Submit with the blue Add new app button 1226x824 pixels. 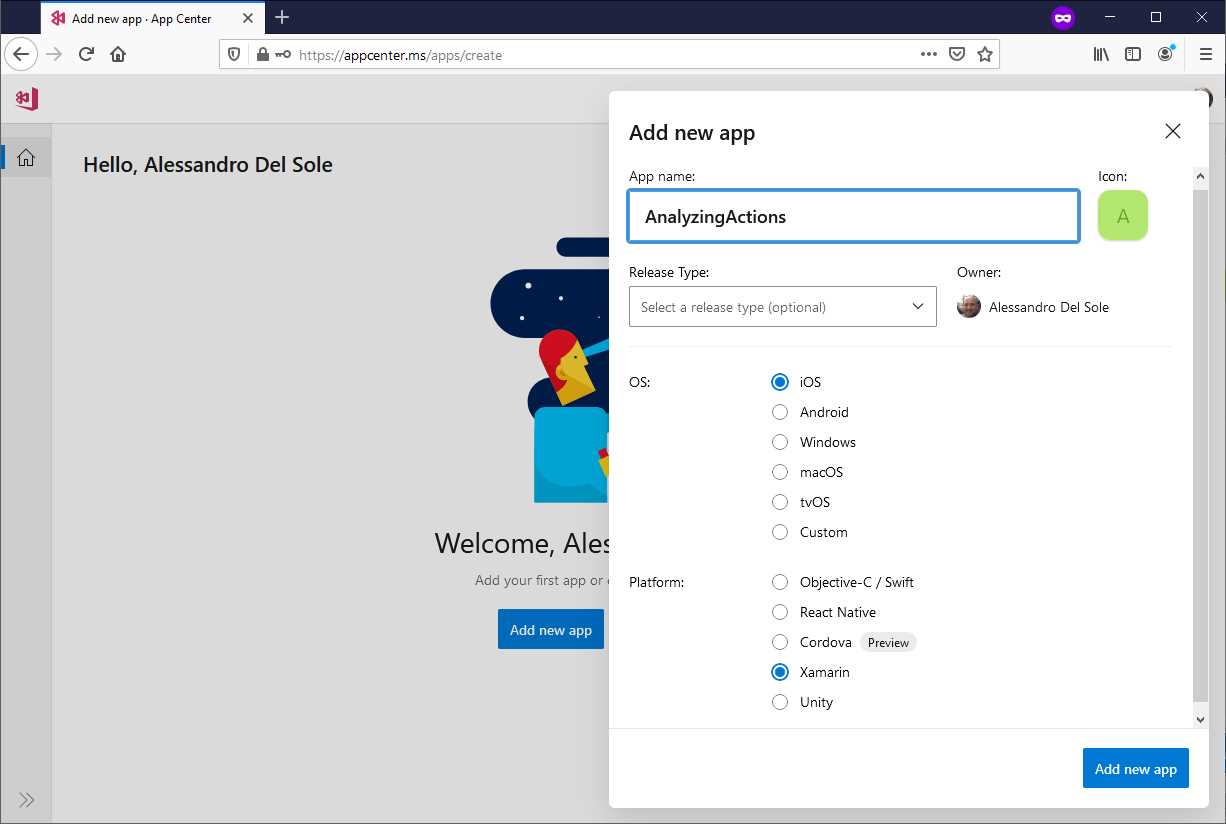pyautogui.click(x=1135, y=768)
